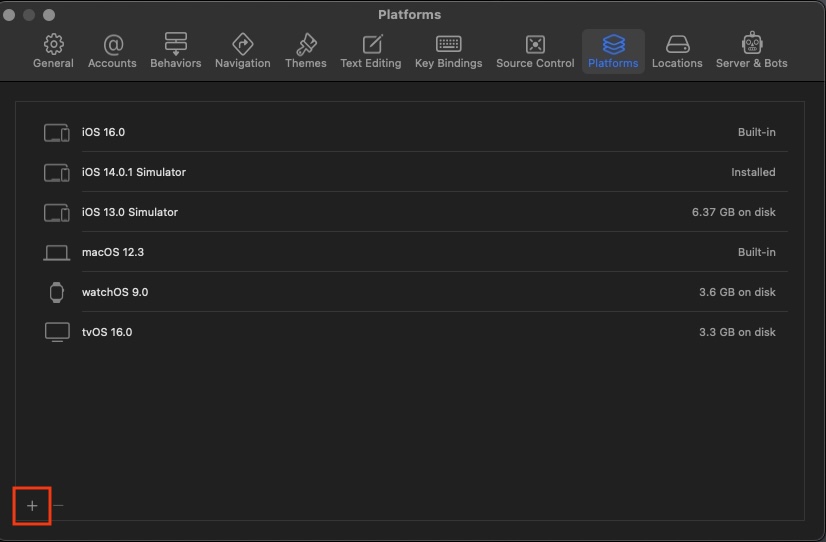This screenshot has height=542, width=826.
Task: Open the General preferences tab
Action: tap(53, 51)
